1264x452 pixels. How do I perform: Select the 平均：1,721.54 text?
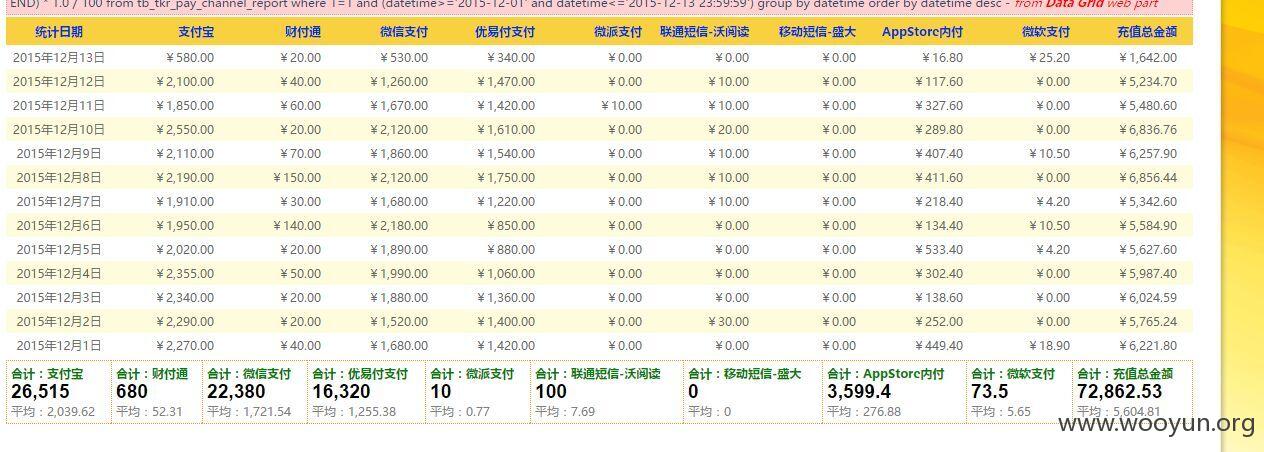pos(249,412)
